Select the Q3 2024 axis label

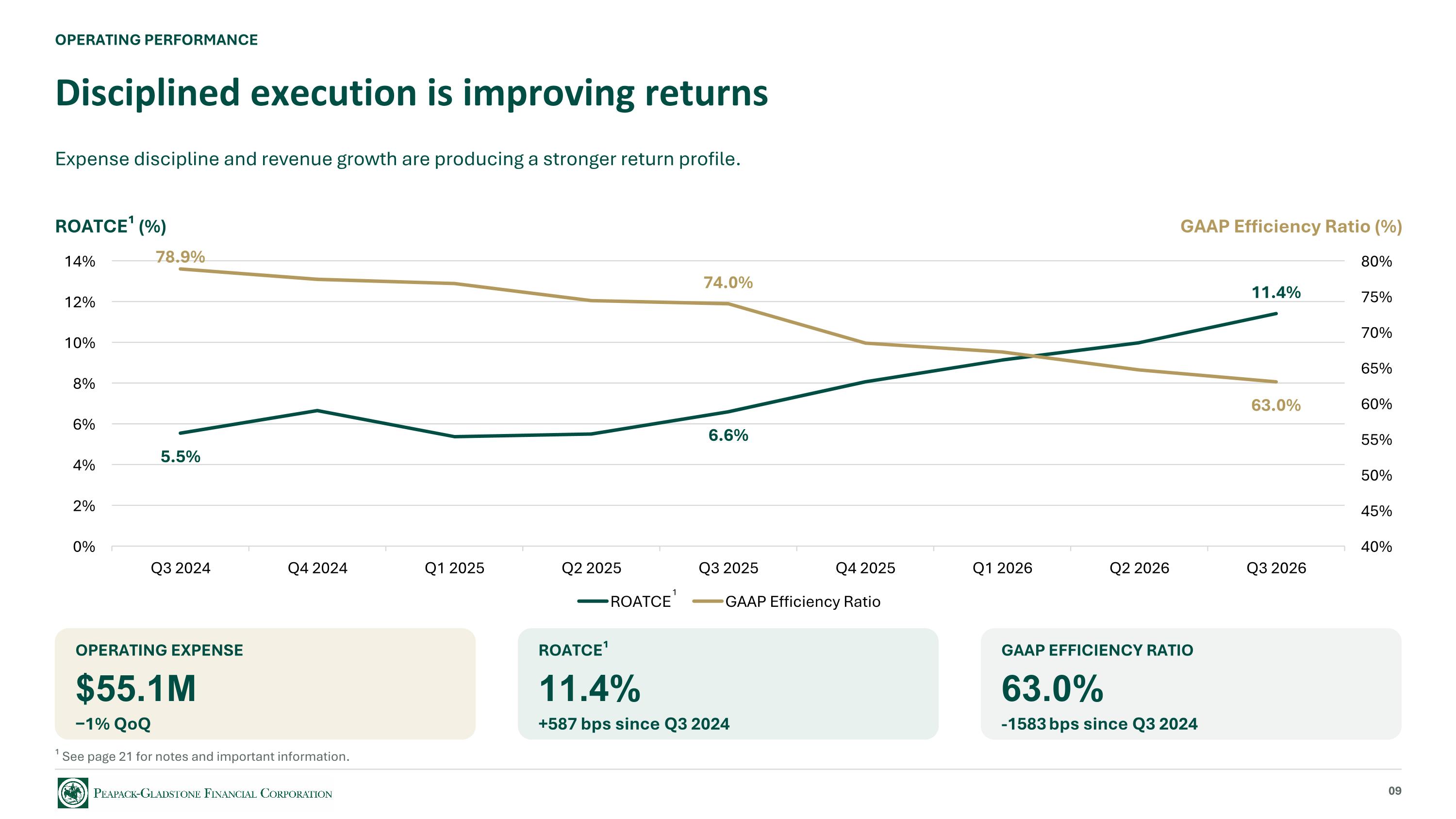pyautogui.click(x=181, y=568)
